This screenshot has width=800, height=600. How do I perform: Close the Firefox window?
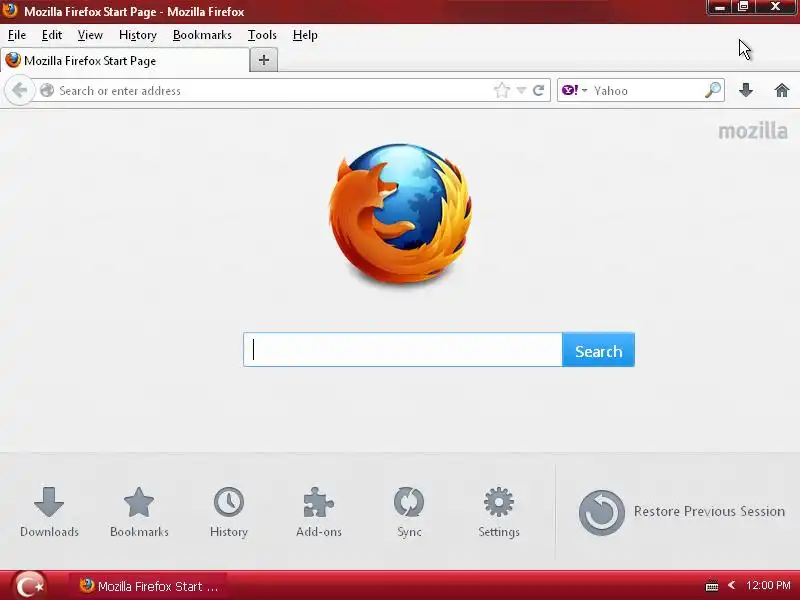[x=776, y=7]
